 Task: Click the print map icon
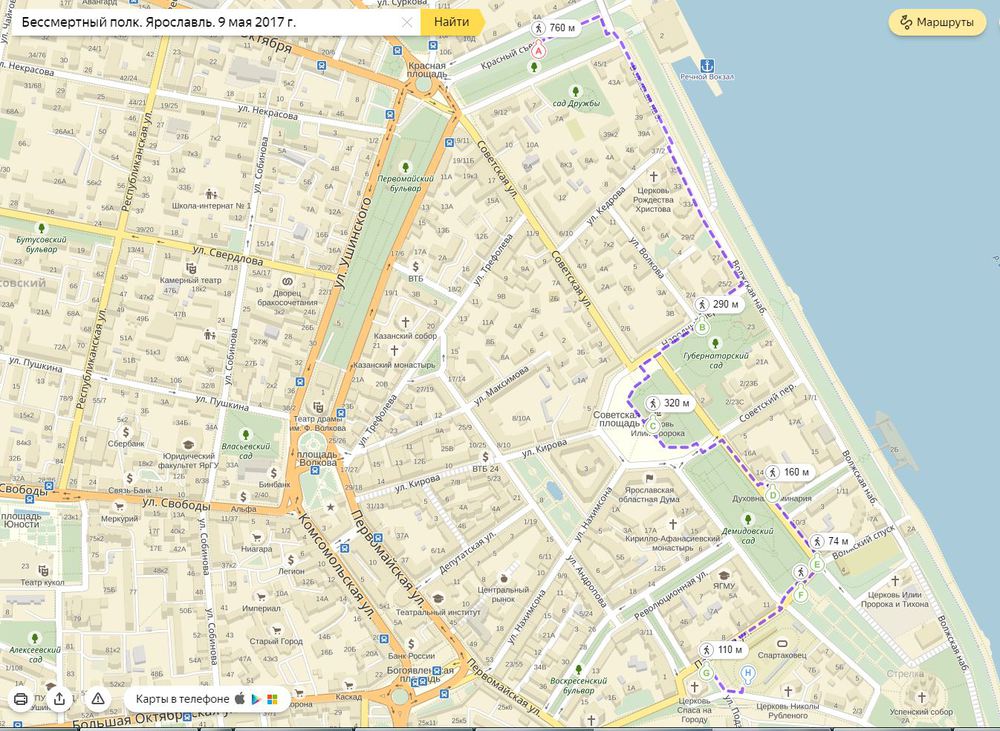[20, 699]
